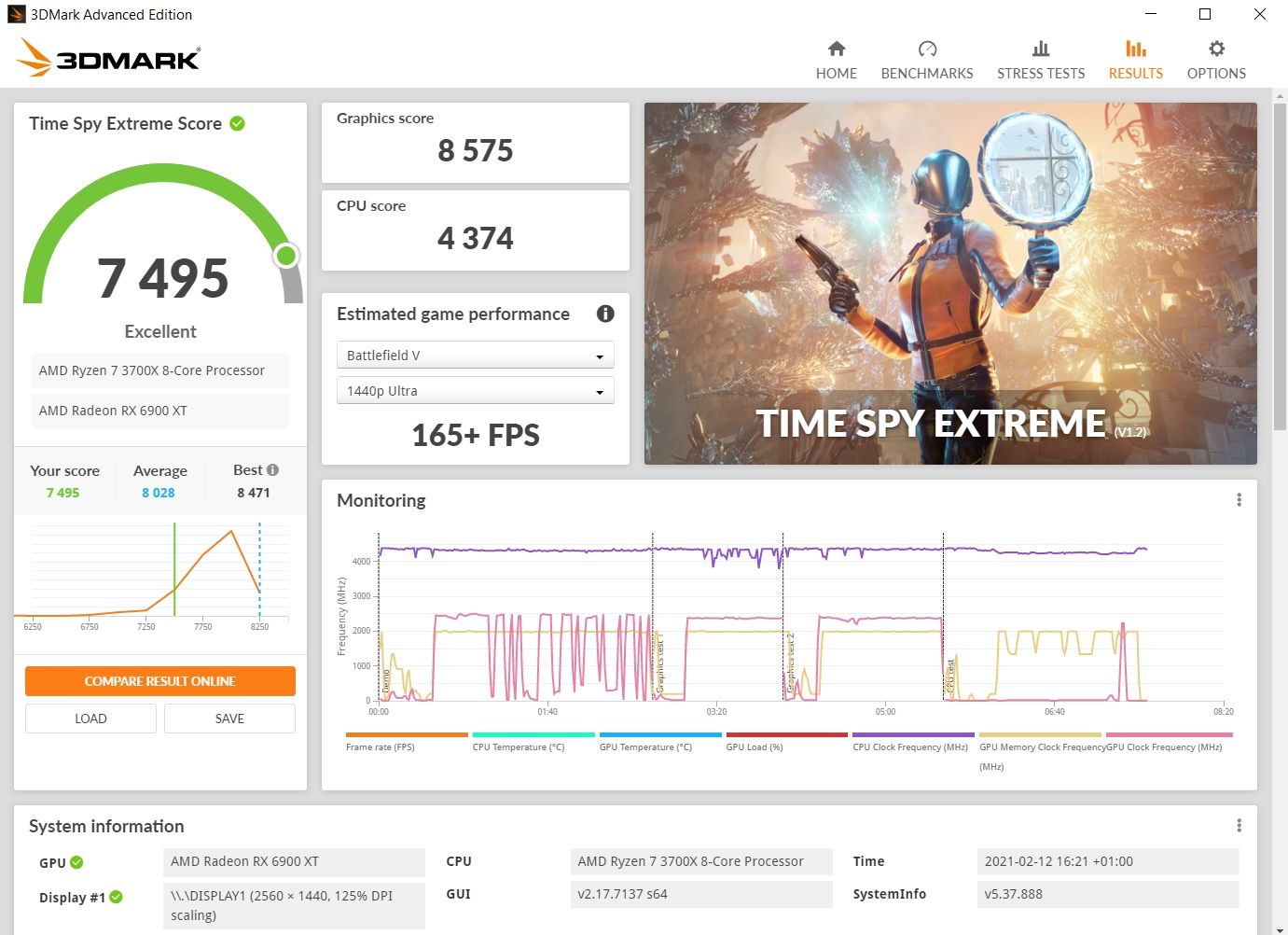Click the DISPLAY1 resolution details field
The height and width of the screenshot is (935, 1288).
point(294,905)
